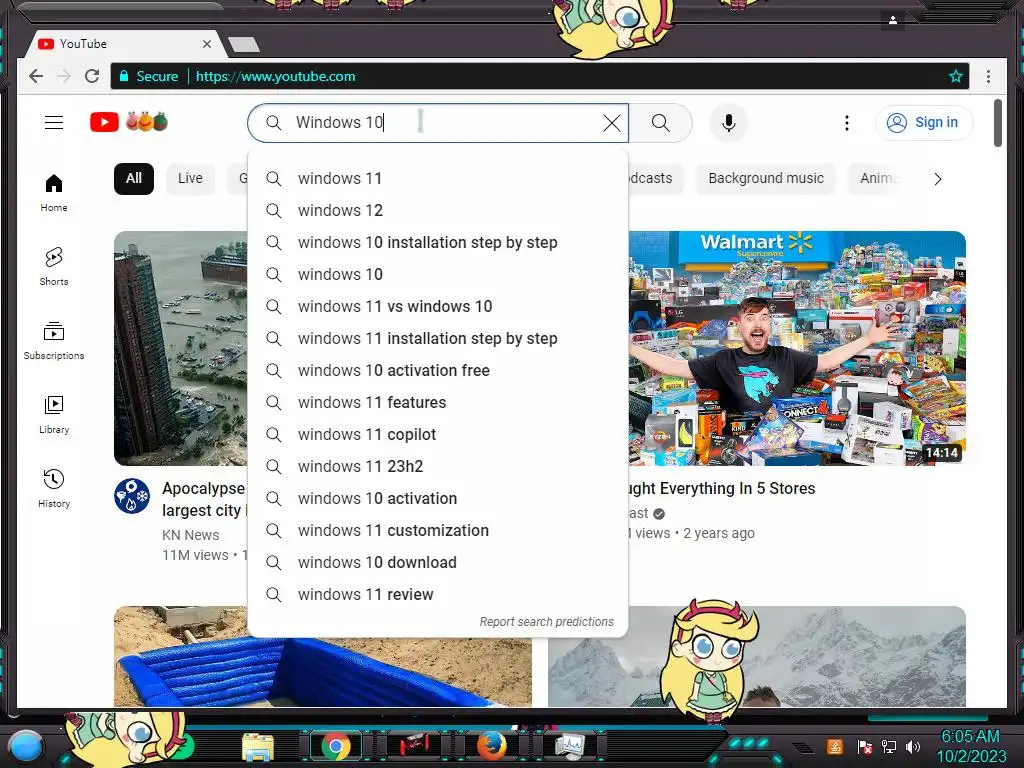Choose suggestion "windows 11 23h2"

pos(438,466)
